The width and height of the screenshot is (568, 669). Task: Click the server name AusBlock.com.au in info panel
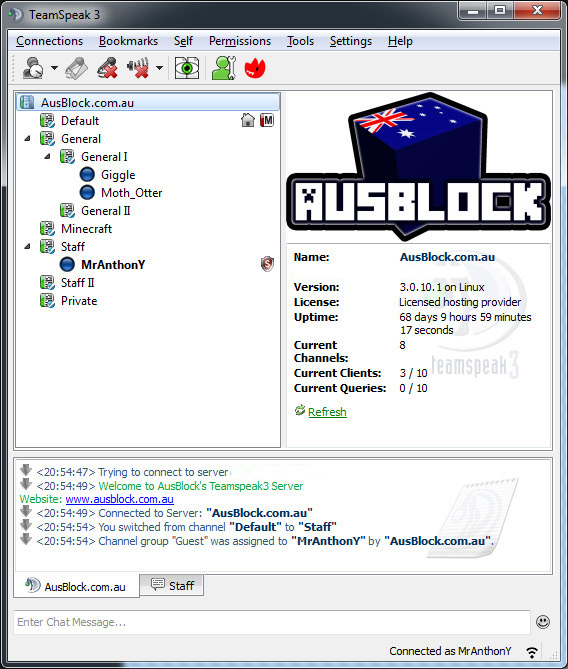coord(447,257)
